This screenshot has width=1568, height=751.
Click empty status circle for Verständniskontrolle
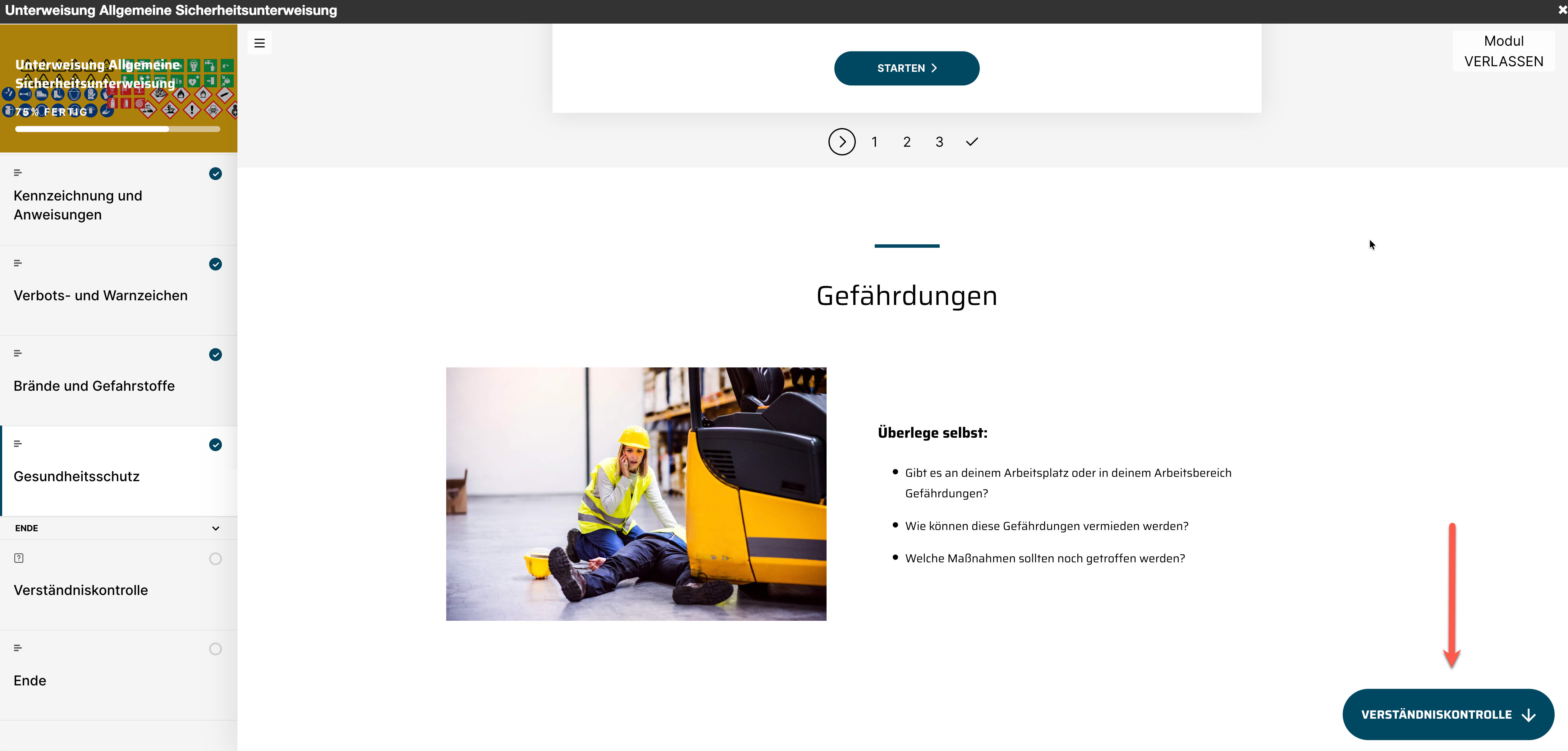tap(215, 559)
